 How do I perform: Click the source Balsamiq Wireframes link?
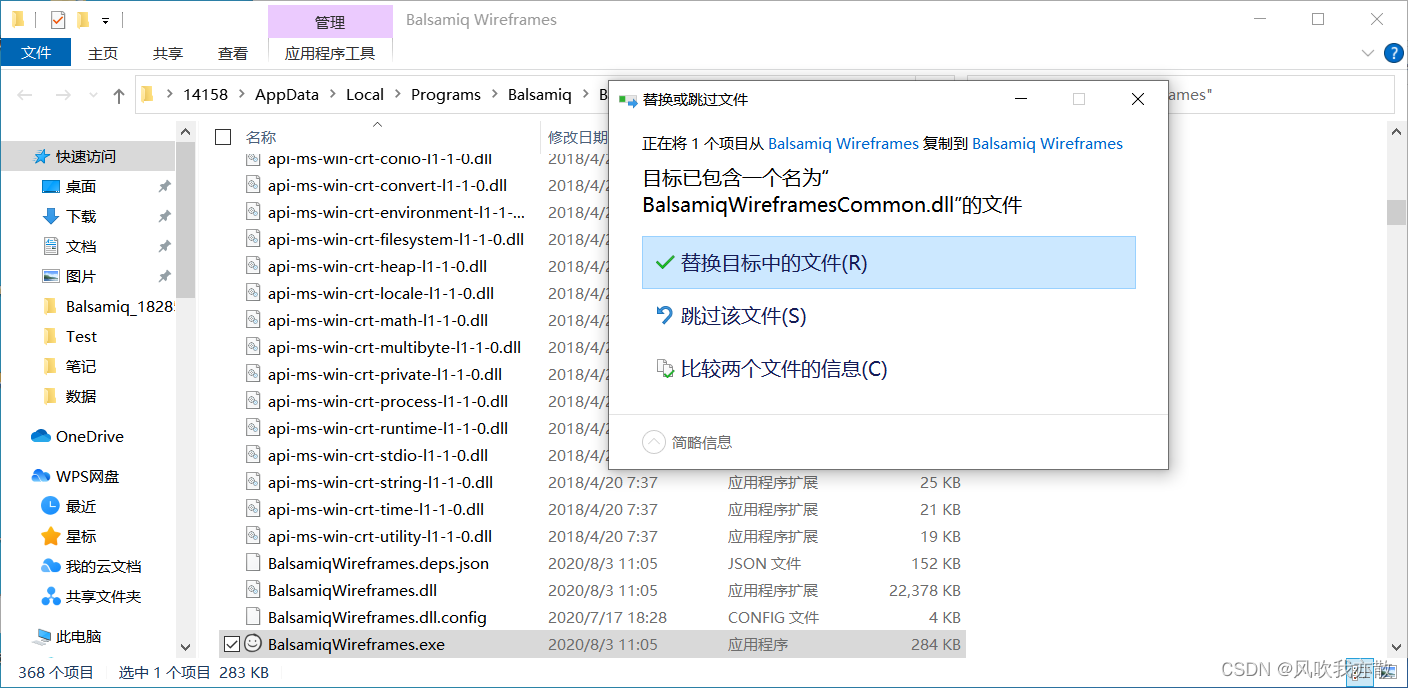click(843, 144)
